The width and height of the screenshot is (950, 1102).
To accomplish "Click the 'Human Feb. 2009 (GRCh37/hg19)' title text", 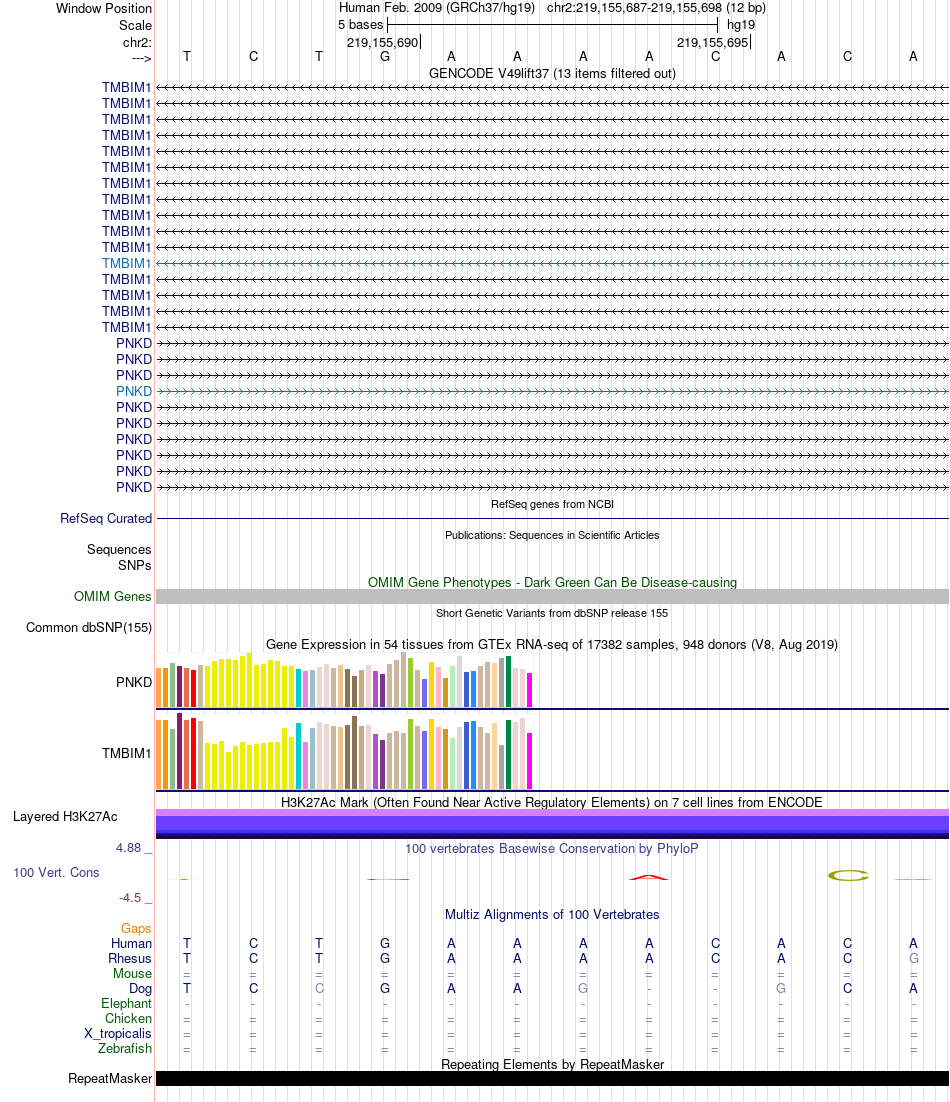I will point(436,8).
